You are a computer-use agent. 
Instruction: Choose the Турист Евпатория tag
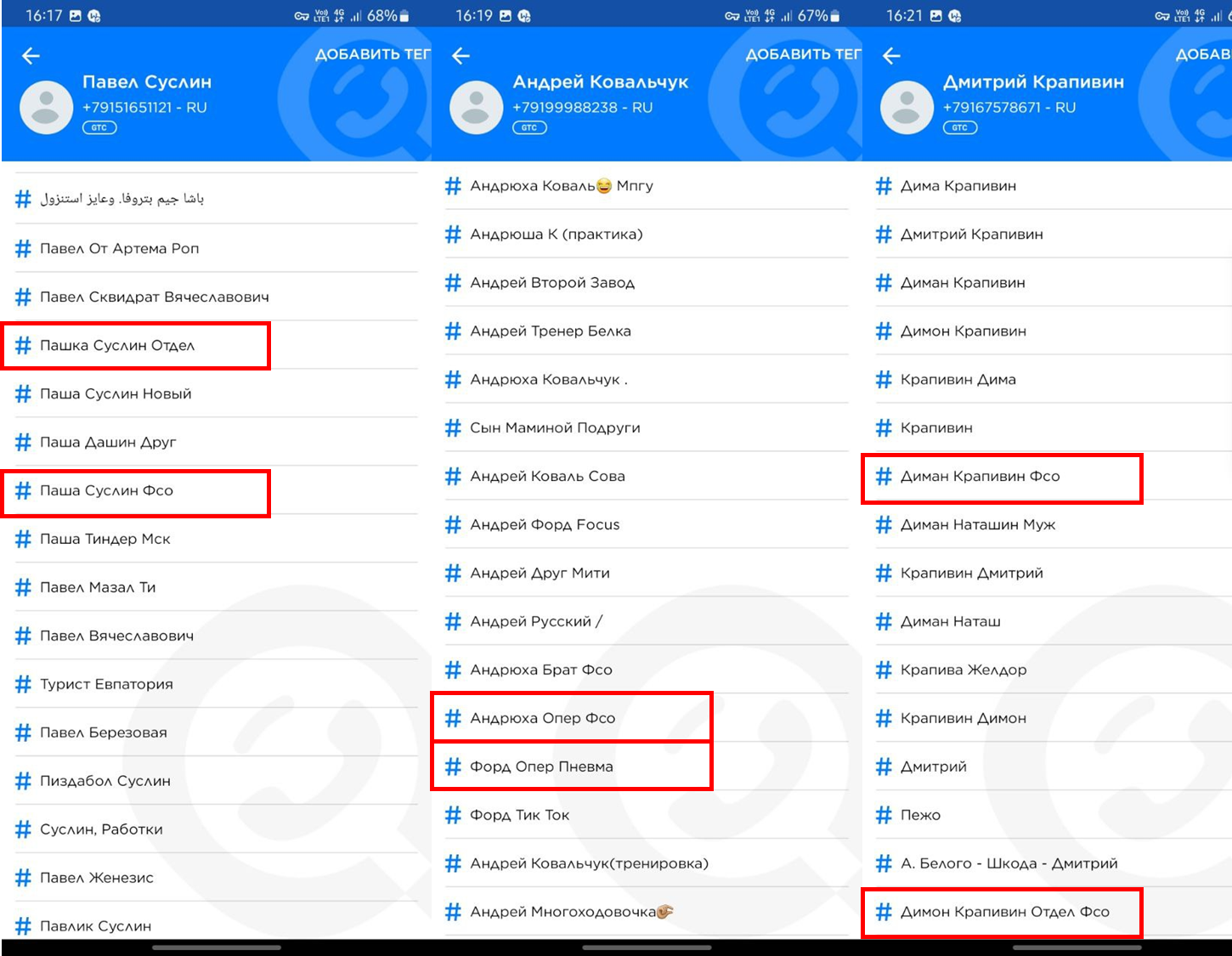(106, 684)
